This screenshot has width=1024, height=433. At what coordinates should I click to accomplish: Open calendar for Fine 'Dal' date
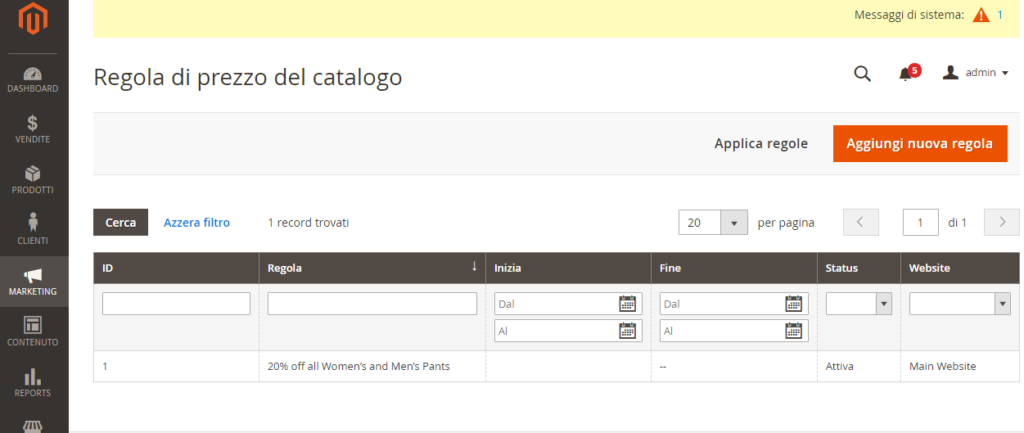pos(793,304)
